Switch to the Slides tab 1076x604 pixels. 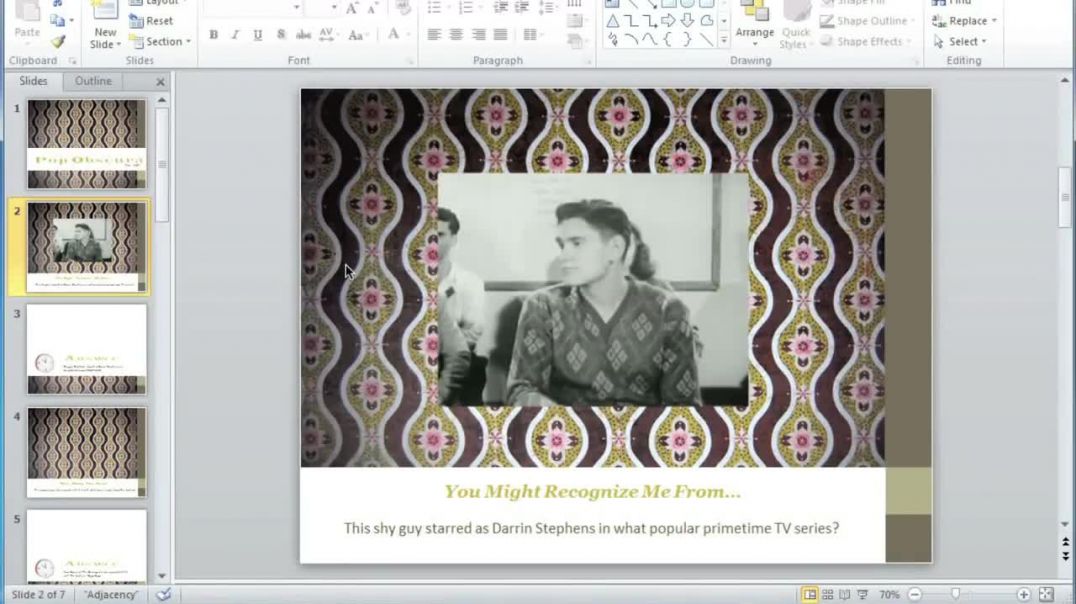click(x=33, y=81)
